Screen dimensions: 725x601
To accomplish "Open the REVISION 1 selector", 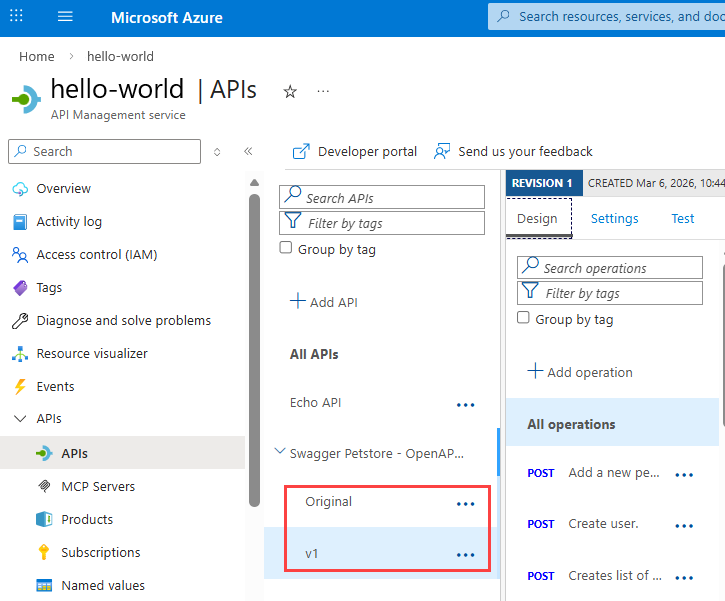I will [x=543, y=183].
